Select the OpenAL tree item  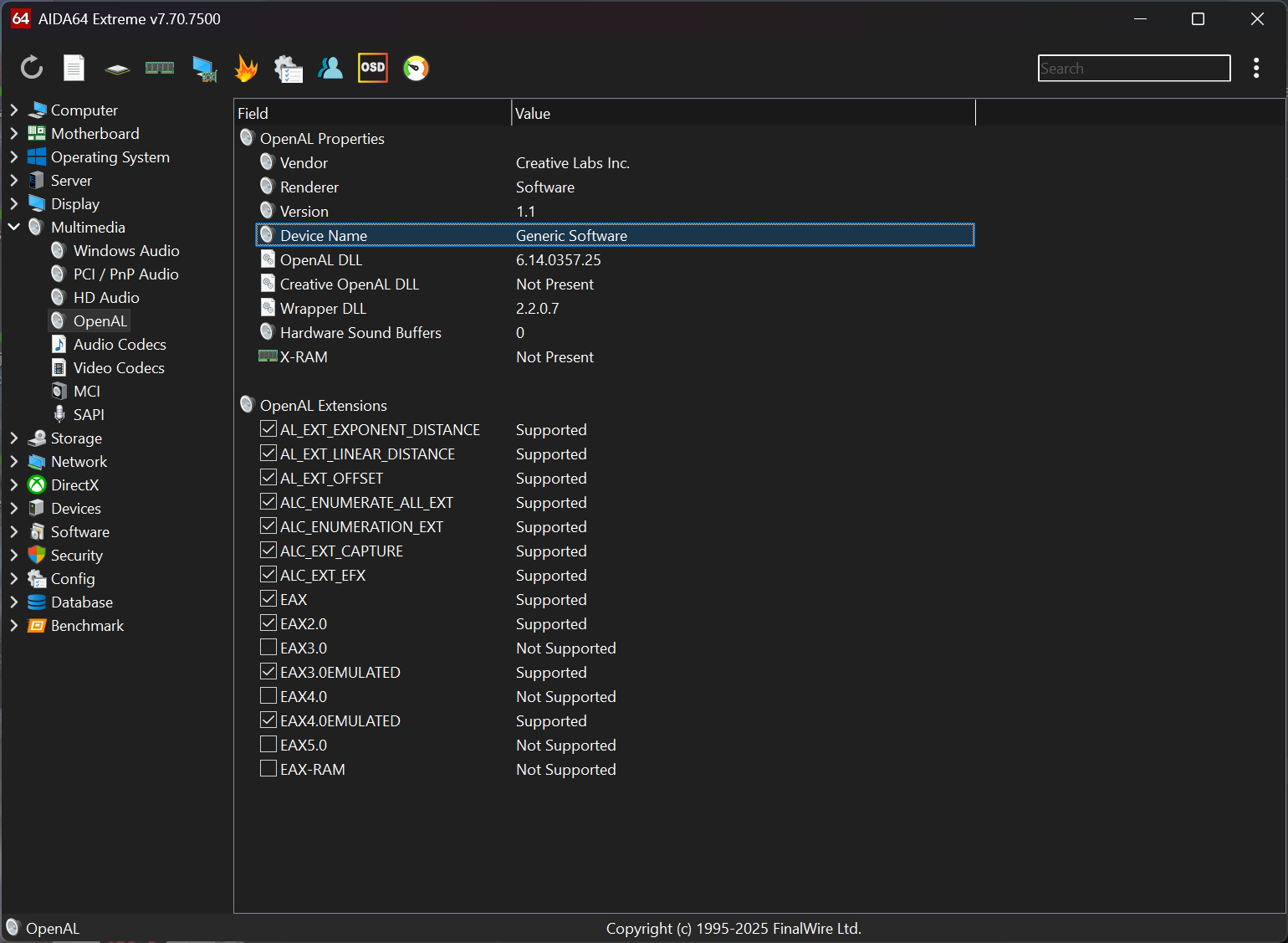(x=100, y=320)
